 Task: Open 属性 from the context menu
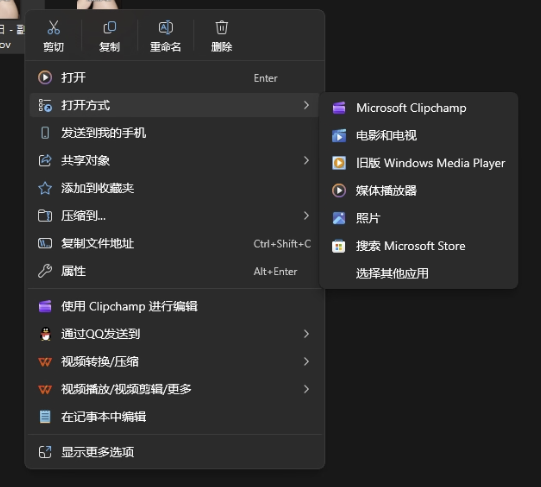point(175,271)
